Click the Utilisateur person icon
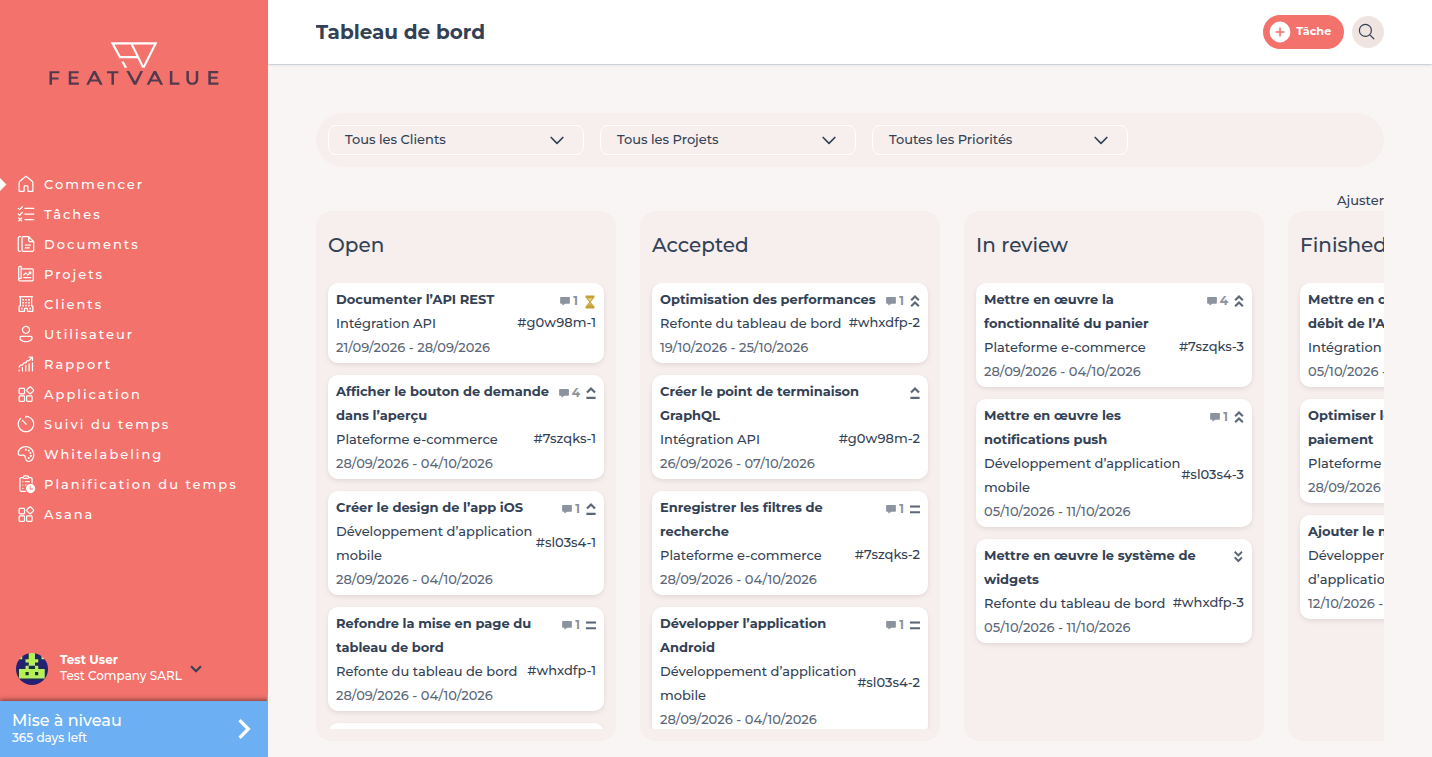This screenshot has height=757, width=1432. (x=26, y=334)
